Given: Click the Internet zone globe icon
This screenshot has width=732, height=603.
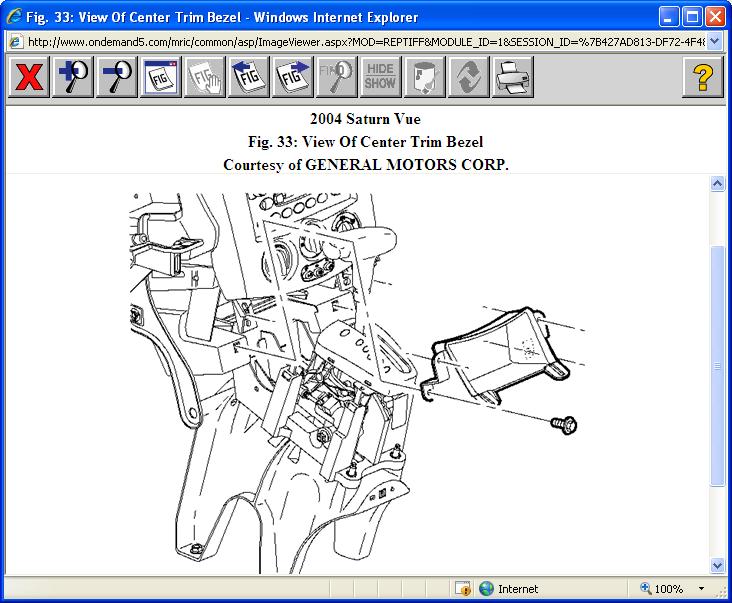Looking at the screenshot, I should click(x=486, y=589).
